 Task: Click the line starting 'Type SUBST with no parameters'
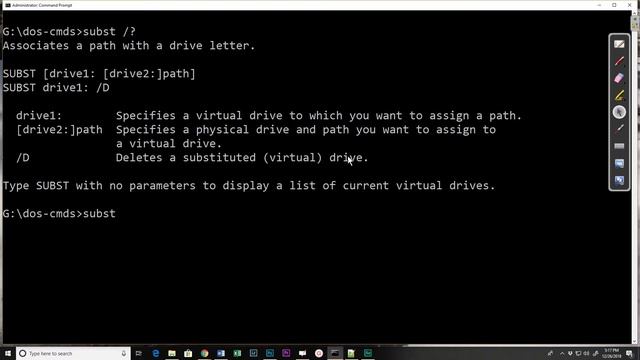(x=249, y=186)
